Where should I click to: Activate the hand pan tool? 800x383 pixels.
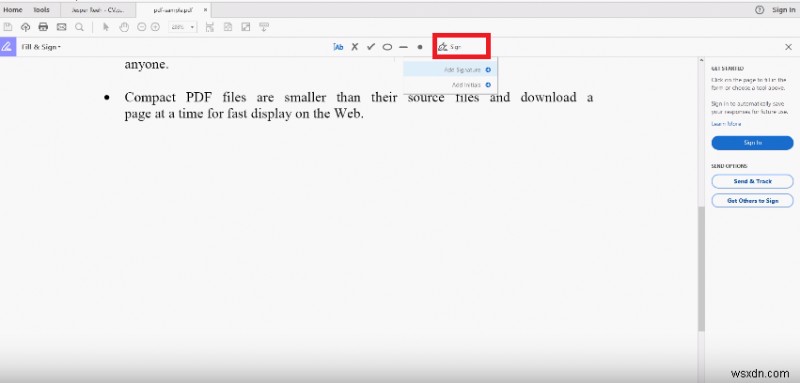click(x=124, y=27)
